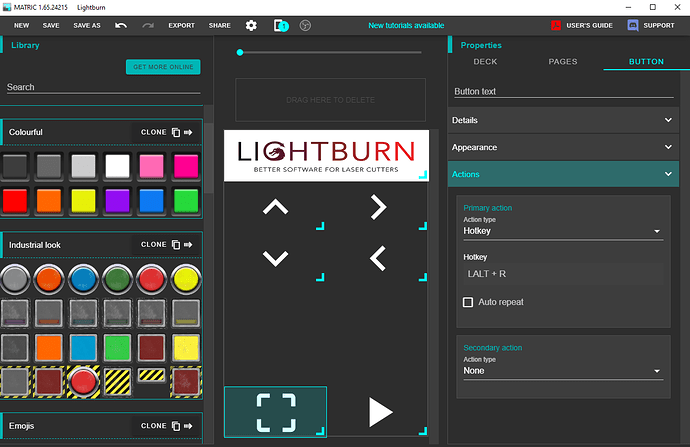This screenshot has width=690, height=447.
Task: Open the User's Guide PDF icon
Action: coord(556,26)
